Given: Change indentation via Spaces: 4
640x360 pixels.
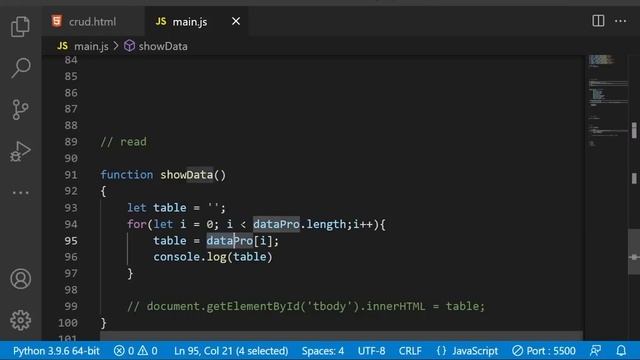Looking at the screenshot, I should [322, 351].
